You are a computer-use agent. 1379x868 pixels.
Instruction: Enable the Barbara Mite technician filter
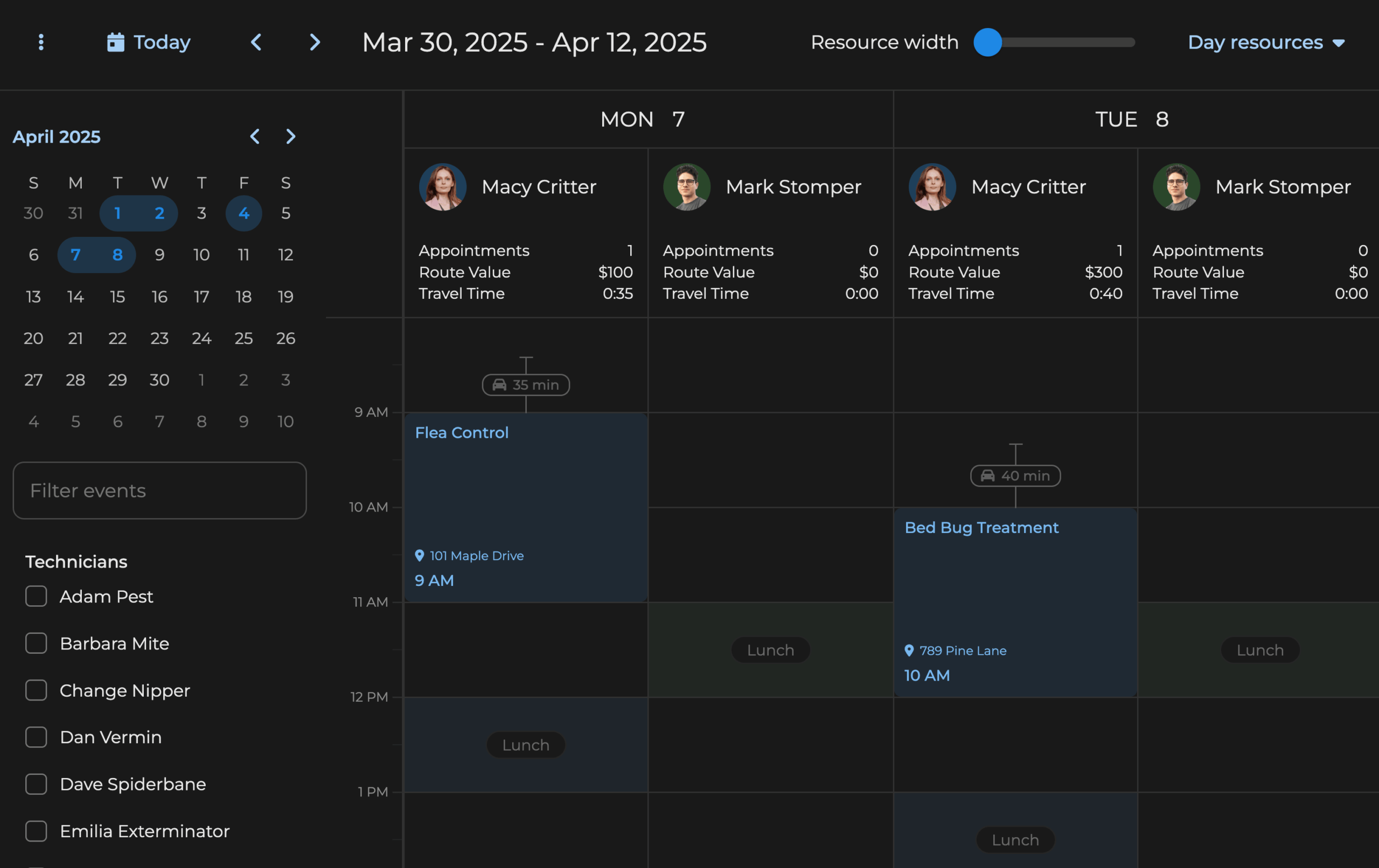pyautogui.click(x=36, y=643)
